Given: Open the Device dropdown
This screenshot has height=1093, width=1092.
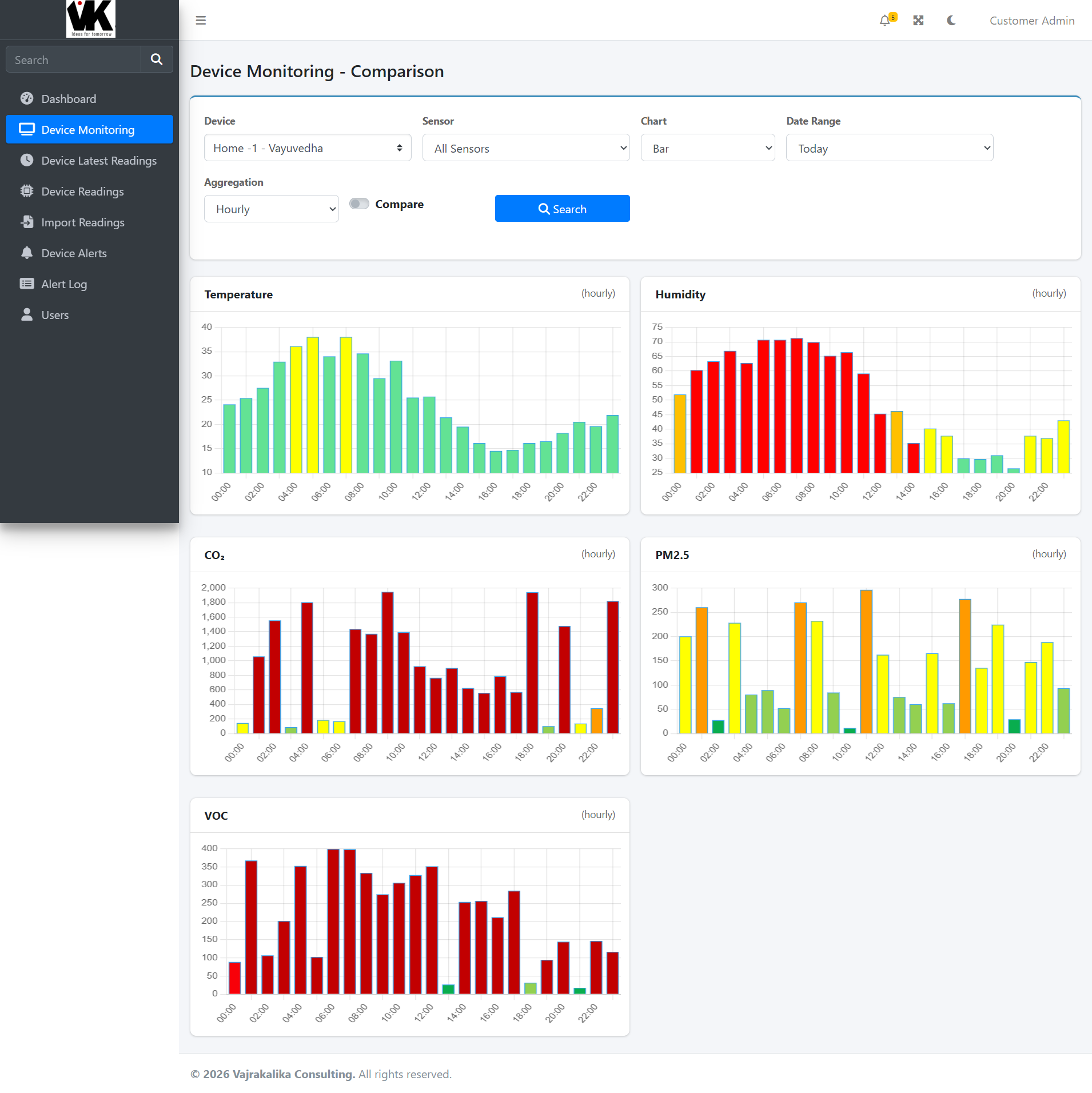Looking at the screenshot, I should tap(308, 148).
